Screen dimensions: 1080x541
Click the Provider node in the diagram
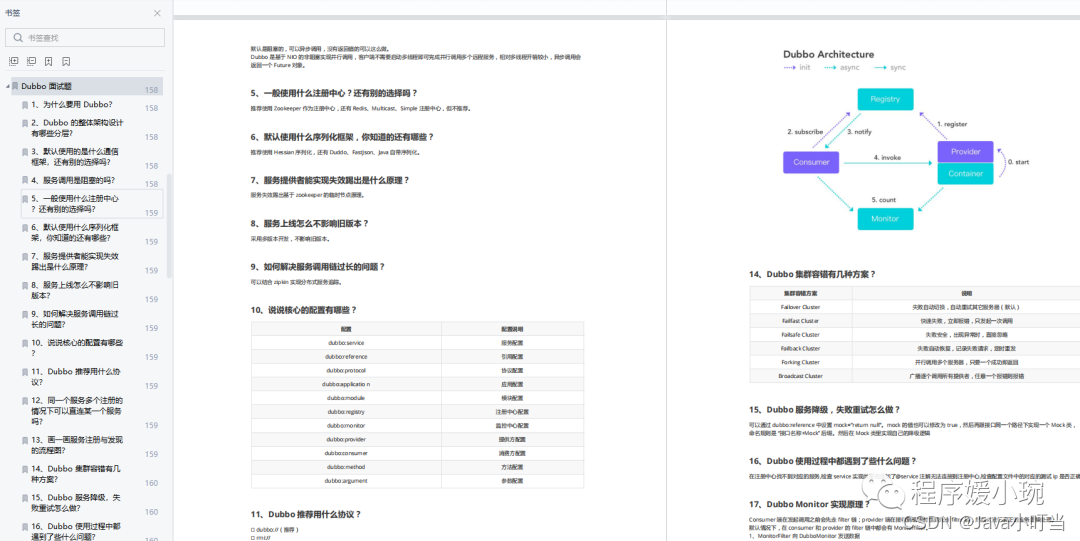click(966, 152)
